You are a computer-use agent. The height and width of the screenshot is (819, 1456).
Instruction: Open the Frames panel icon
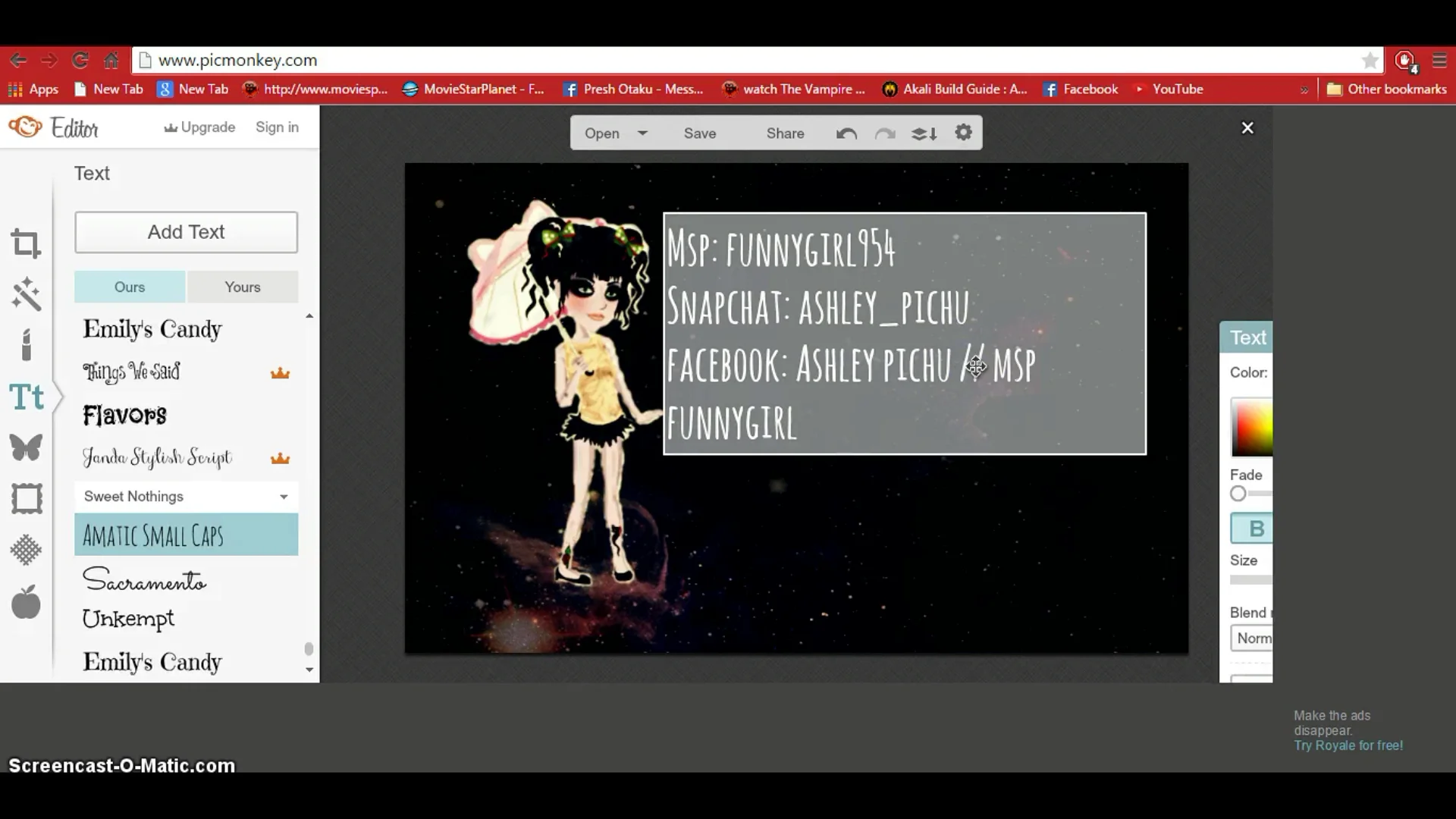pyautogui.click(x=26, y=499)
